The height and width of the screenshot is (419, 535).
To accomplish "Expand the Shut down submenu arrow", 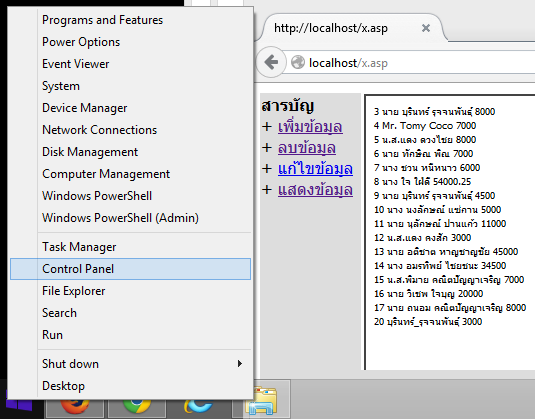I will pyautogui.click(x=240, y=364).
